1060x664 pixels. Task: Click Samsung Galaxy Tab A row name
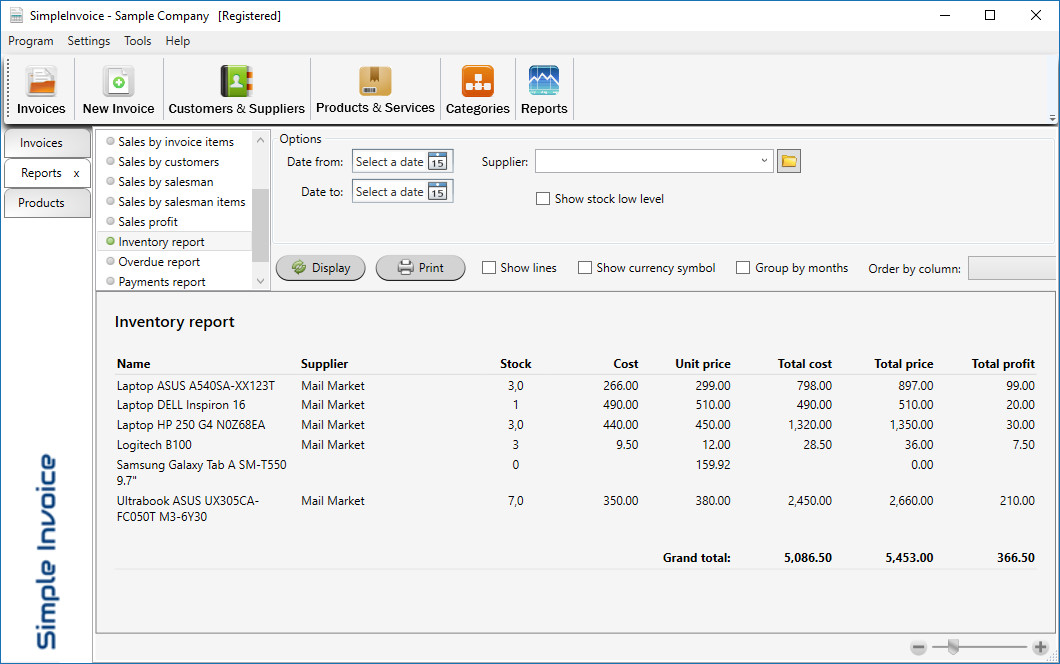coord(201,473)
